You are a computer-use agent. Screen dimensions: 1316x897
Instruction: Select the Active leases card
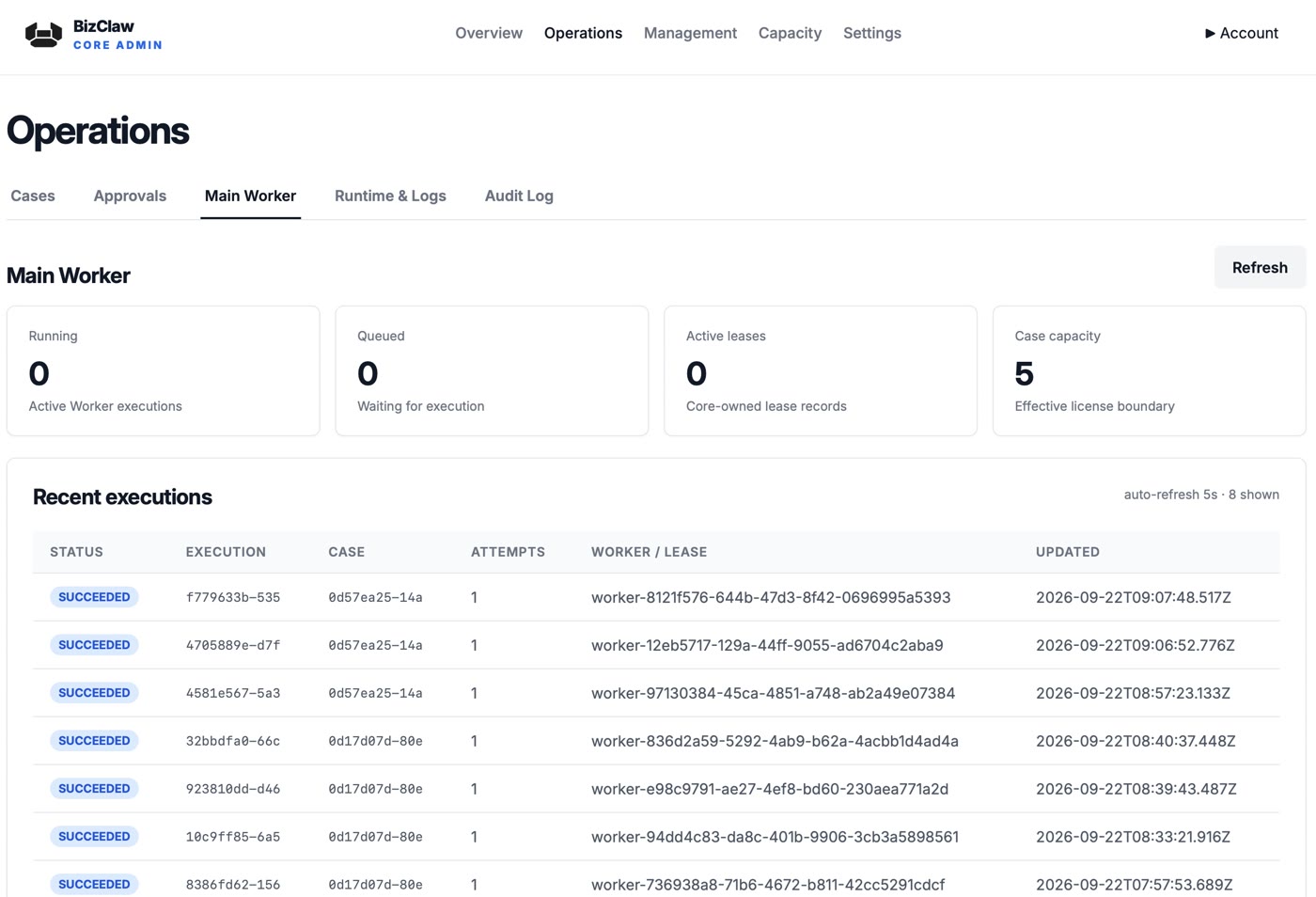pyautogui.click(x=821, y=370)
